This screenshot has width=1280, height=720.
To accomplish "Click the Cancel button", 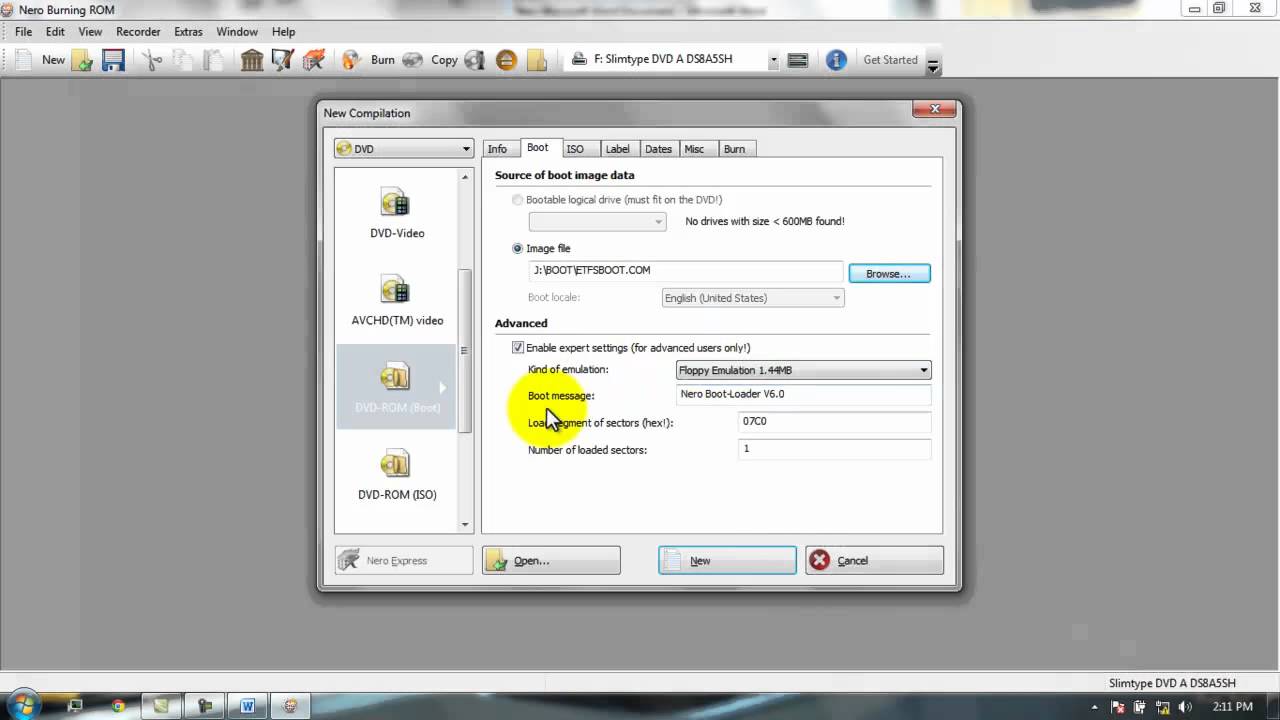I will [x=874, y=560].
